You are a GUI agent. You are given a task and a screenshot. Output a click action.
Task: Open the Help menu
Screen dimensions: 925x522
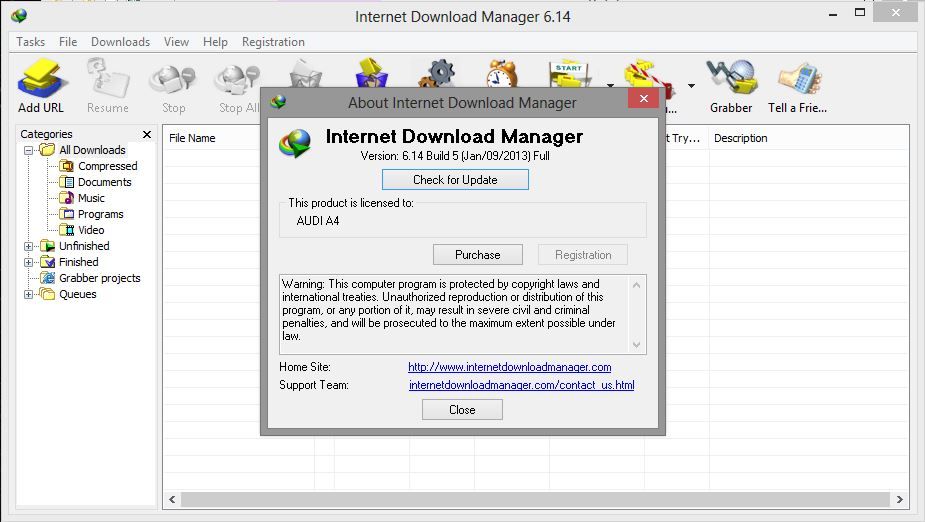(215, 42)
